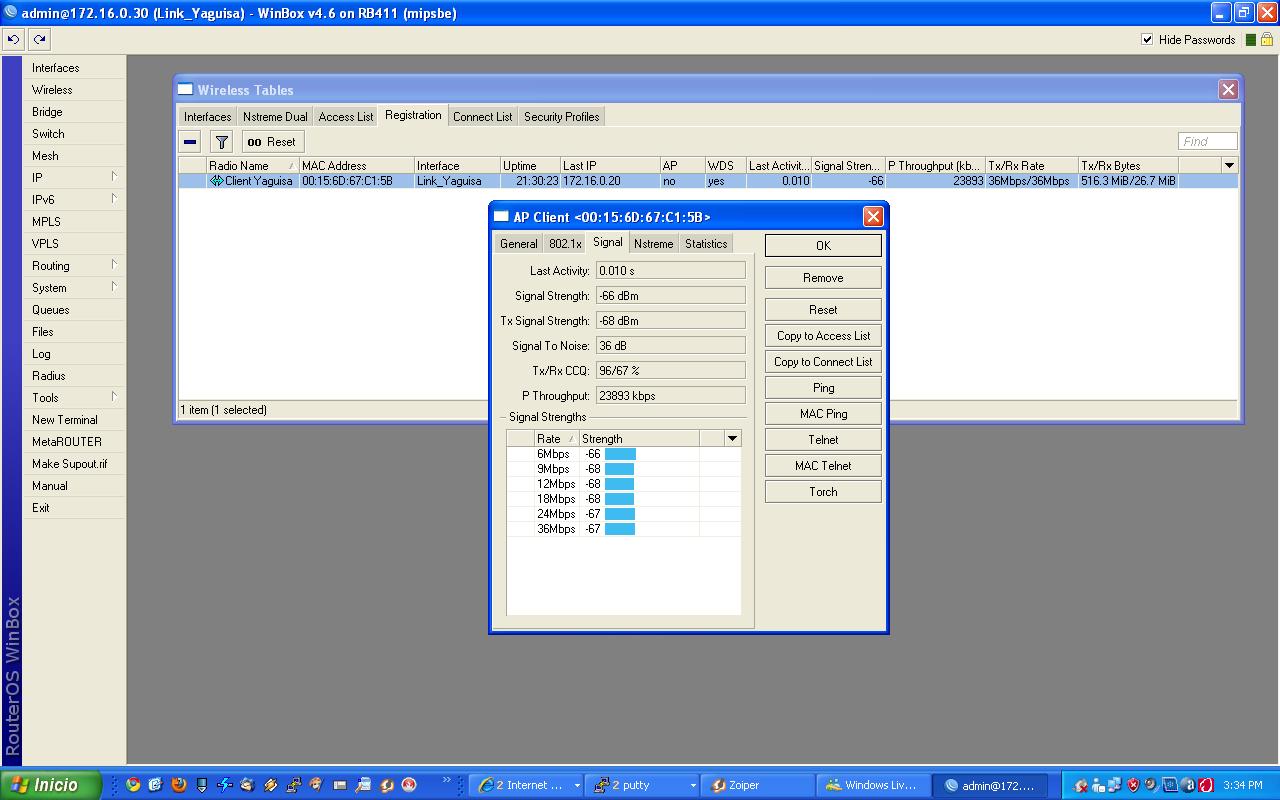Click the Redo arrow in WinBox toolbar
Image resolution: width=1280 pixels, height=800 pixels.
pos(39,40)
